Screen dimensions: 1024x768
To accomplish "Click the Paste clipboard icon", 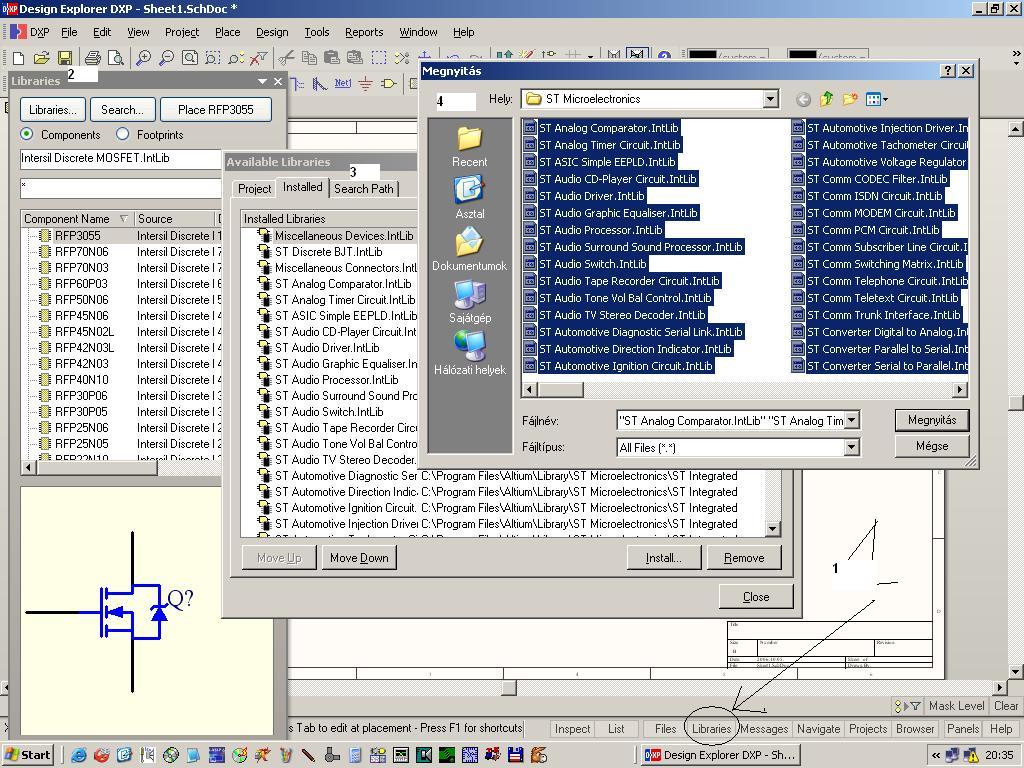I will pyautogui.click(x=332, y=58).
